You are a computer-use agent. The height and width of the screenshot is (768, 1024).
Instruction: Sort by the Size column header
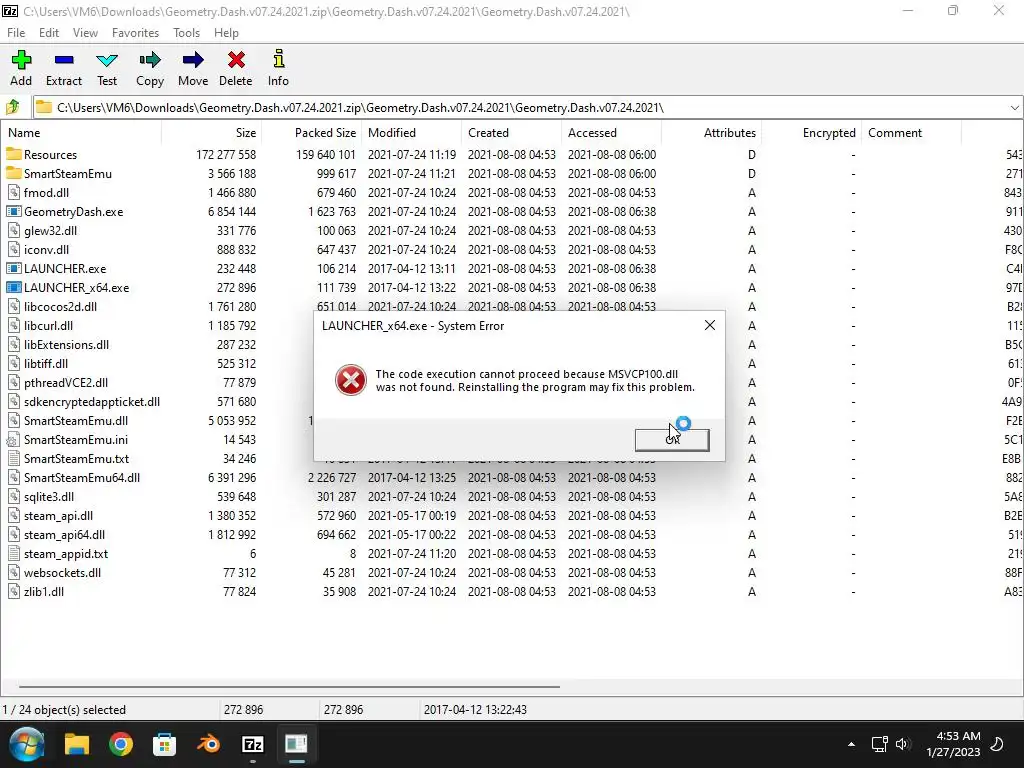click(x=212, y=133)
